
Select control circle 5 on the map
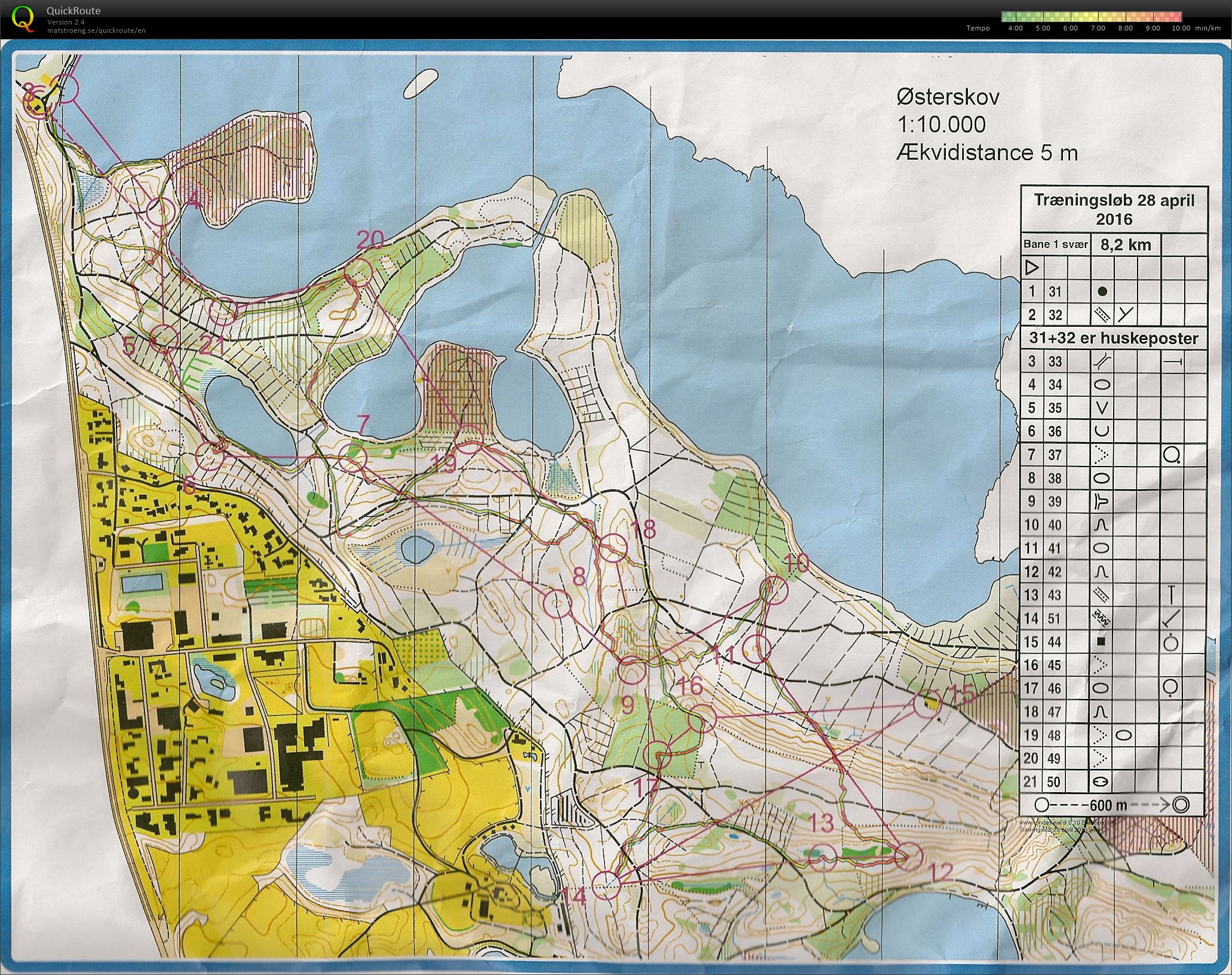pos(163,338)
